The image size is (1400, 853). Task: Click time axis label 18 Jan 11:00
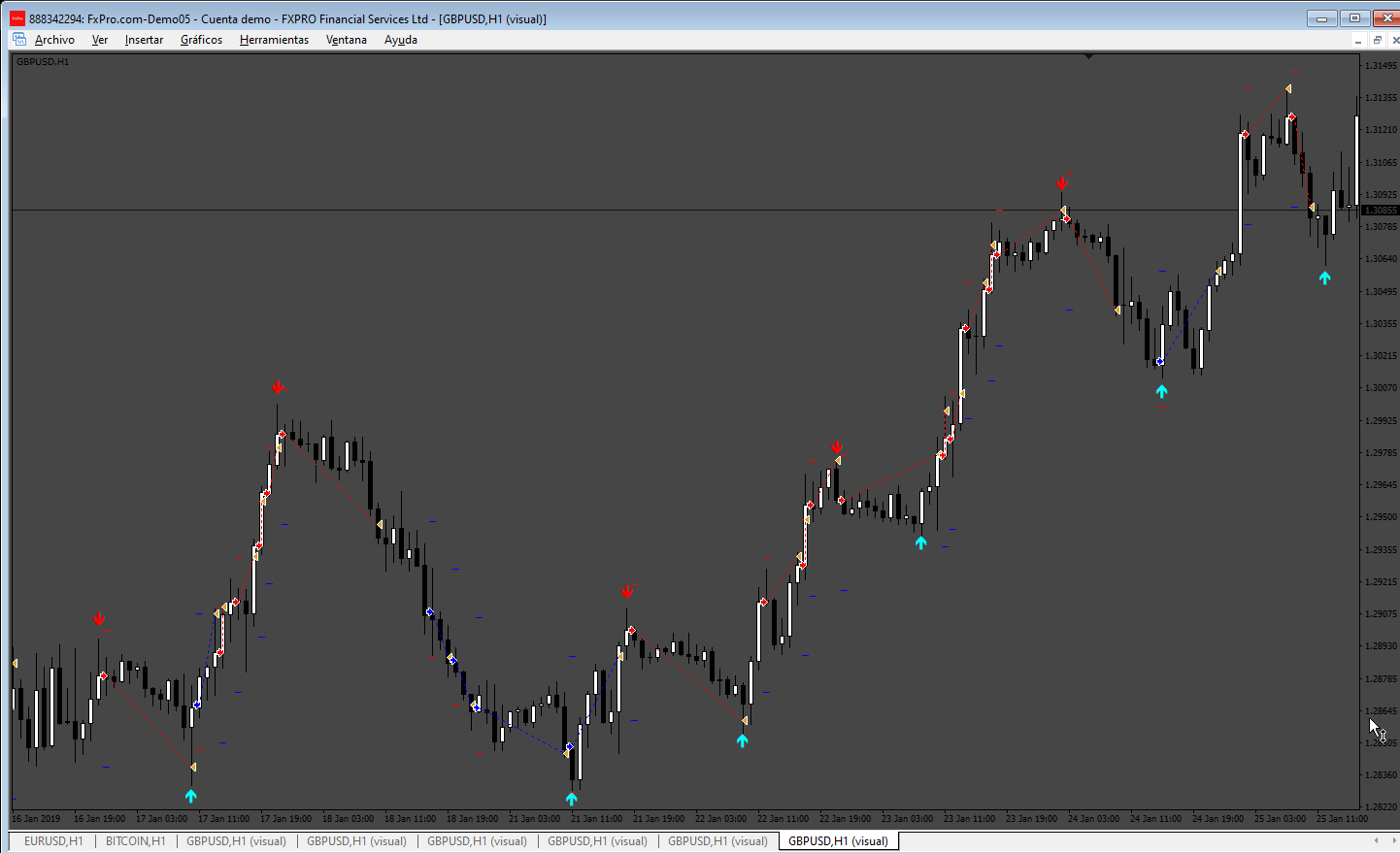[x=410, y=819]
